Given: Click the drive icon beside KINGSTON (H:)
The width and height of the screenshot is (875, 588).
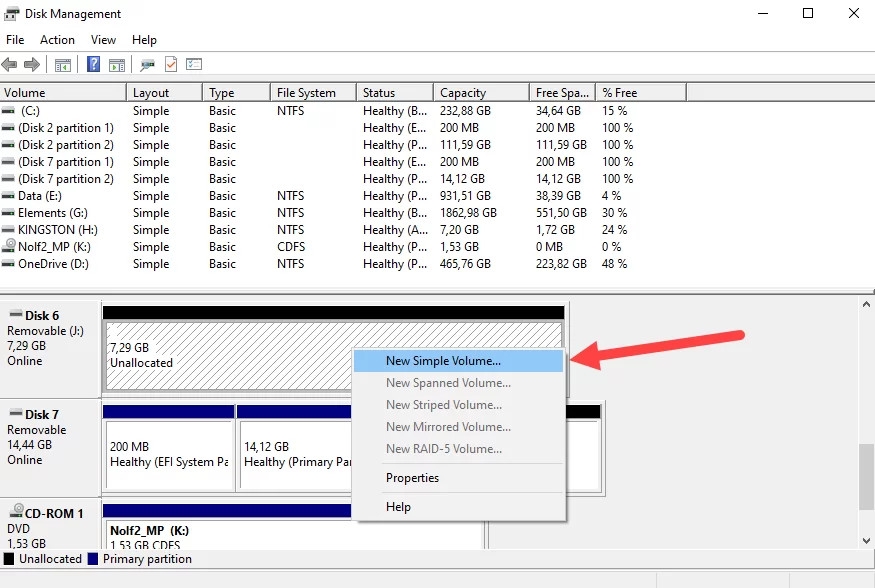Looking at the screenshot, I should click(x=11, y=230).
